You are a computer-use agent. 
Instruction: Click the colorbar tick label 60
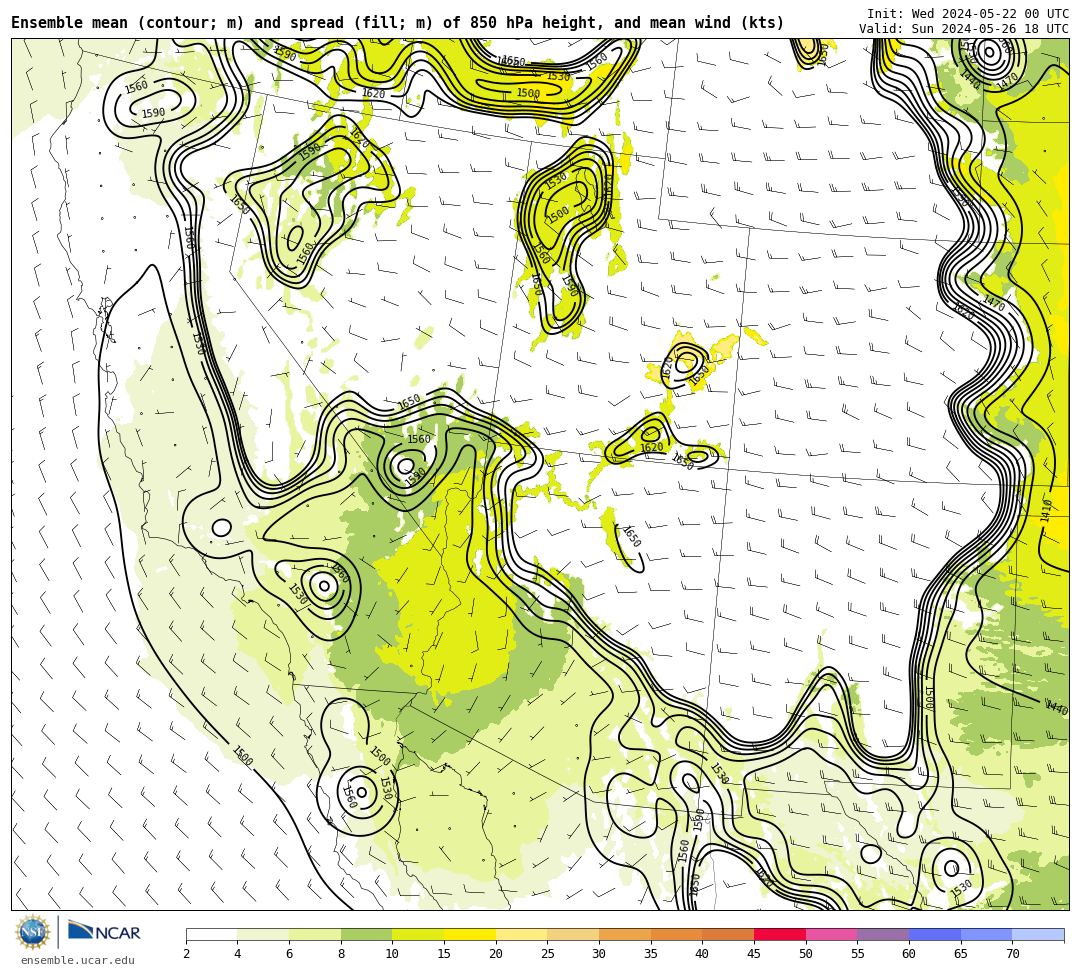(x=909, y=954)
